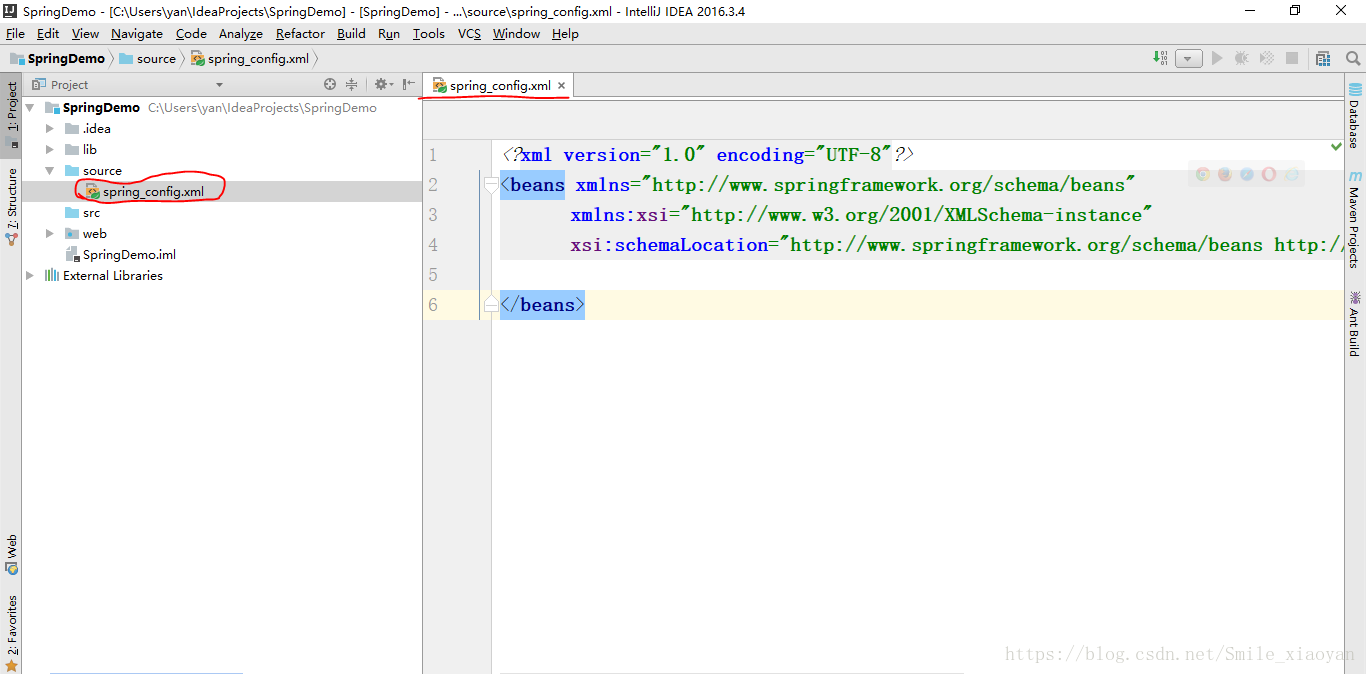1366x674 pixels.
Task: Open the Analyze menu
Action: pos(241,33)
